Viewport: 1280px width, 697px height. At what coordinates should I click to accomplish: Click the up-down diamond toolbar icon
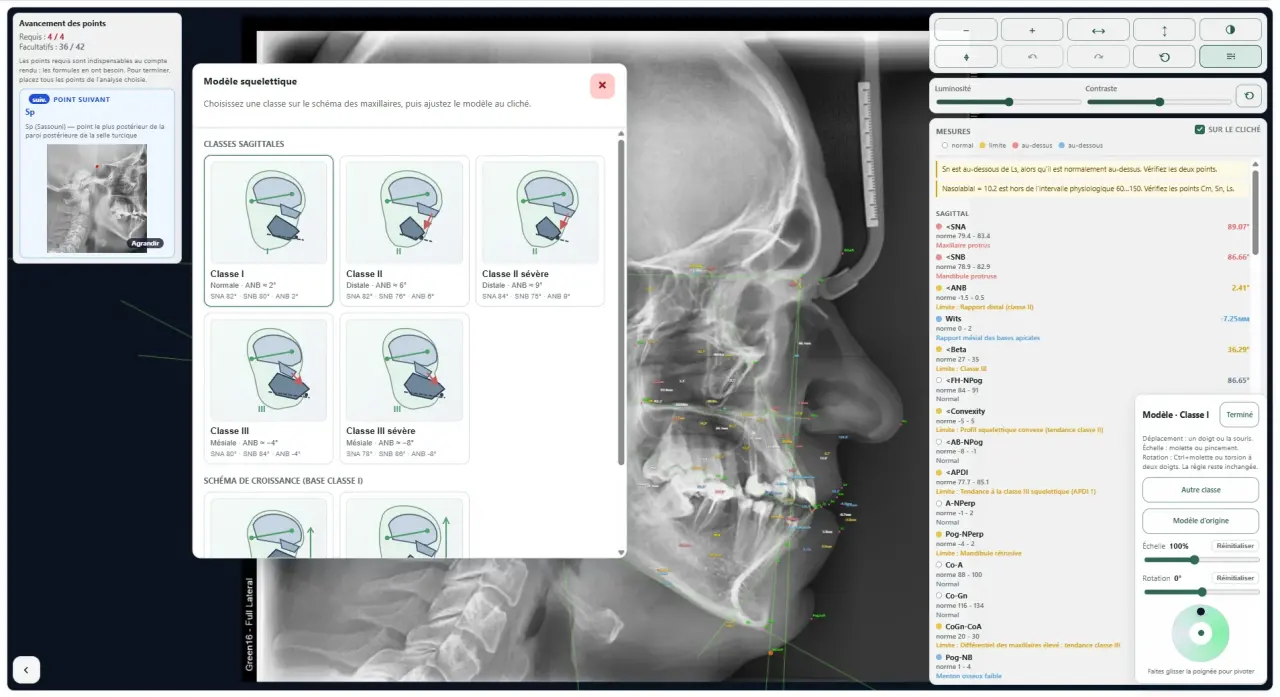tap(966, 57)
